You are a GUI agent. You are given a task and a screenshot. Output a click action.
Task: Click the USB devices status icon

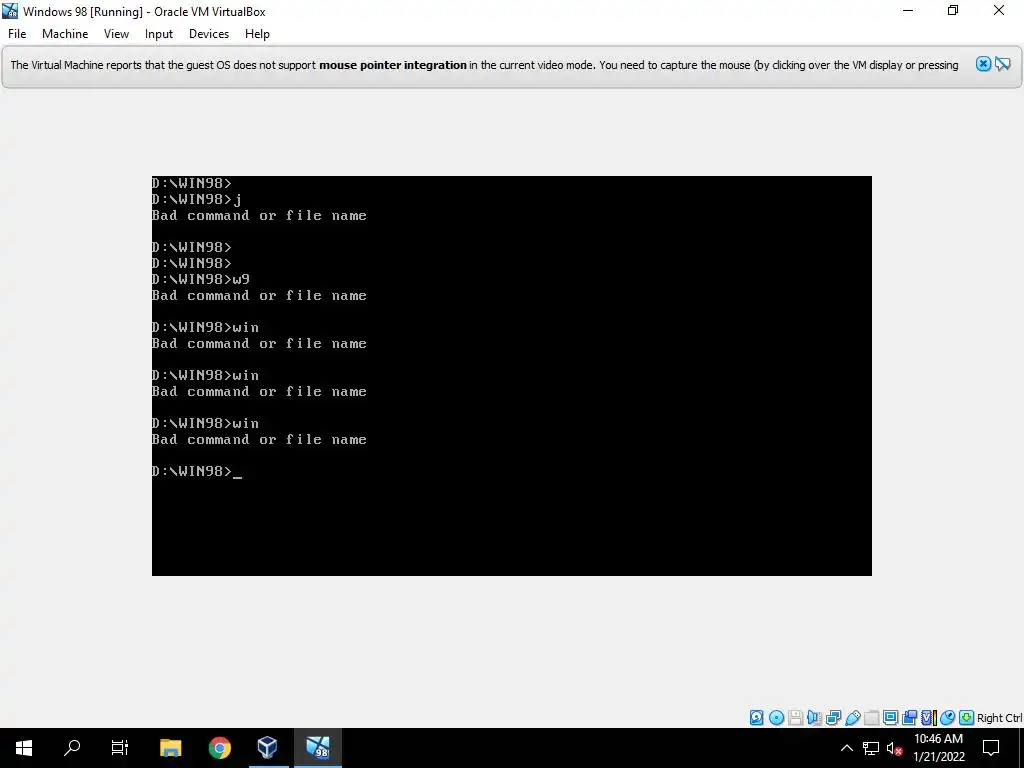(x=852, y=718)
